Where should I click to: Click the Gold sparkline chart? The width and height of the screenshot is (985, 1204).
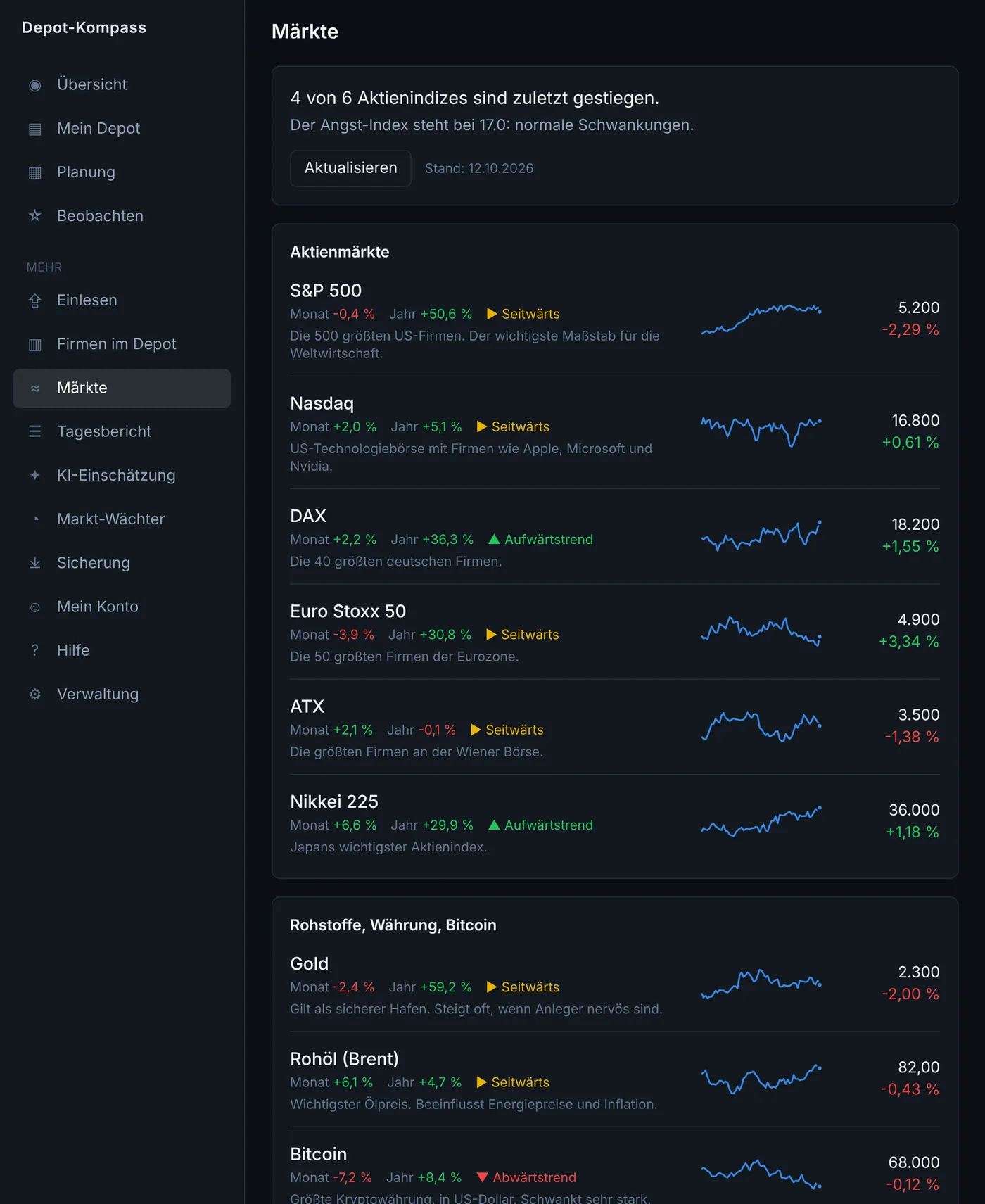(x=761, y=983)
